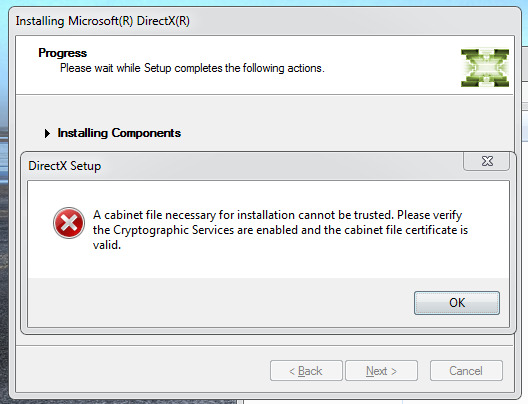Select the Installing Components step label

(119, 133)
